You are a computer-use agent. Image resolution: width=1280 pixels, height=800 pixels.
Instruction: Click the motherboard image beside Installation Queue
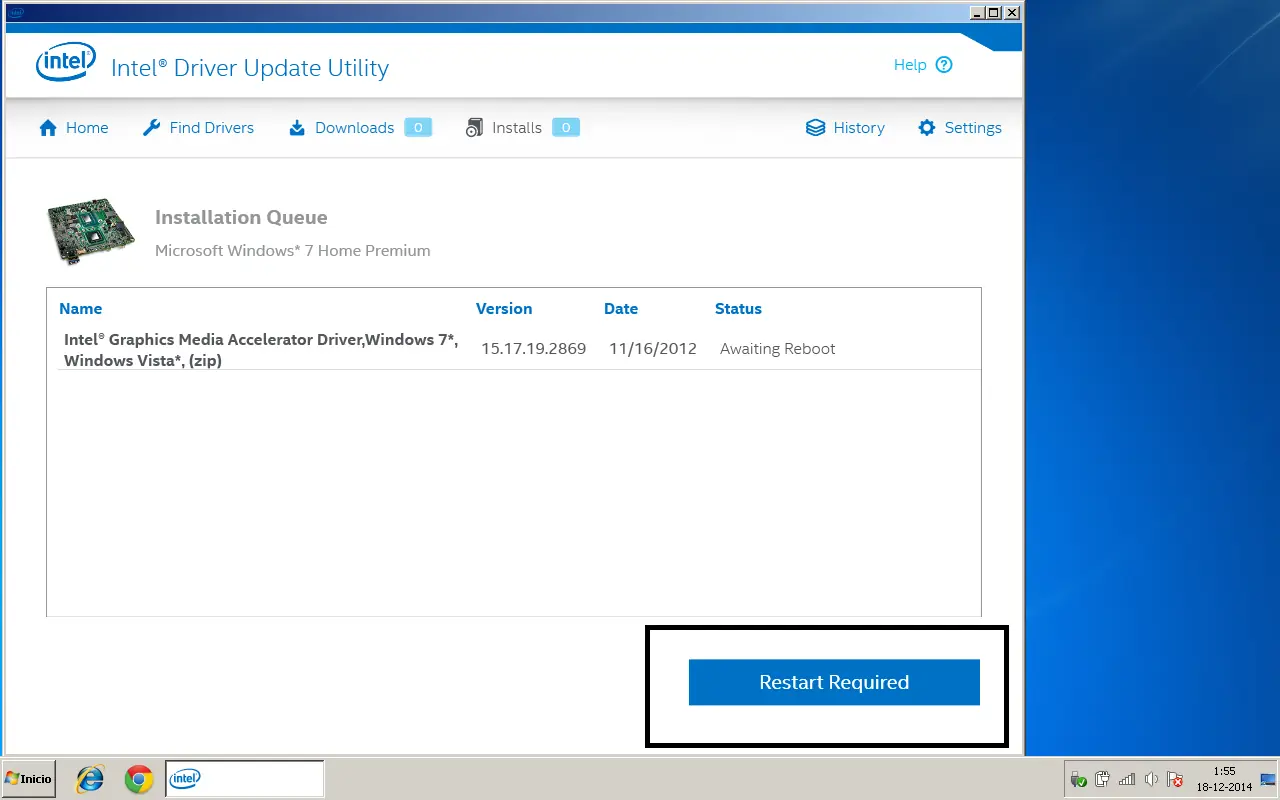91,233
